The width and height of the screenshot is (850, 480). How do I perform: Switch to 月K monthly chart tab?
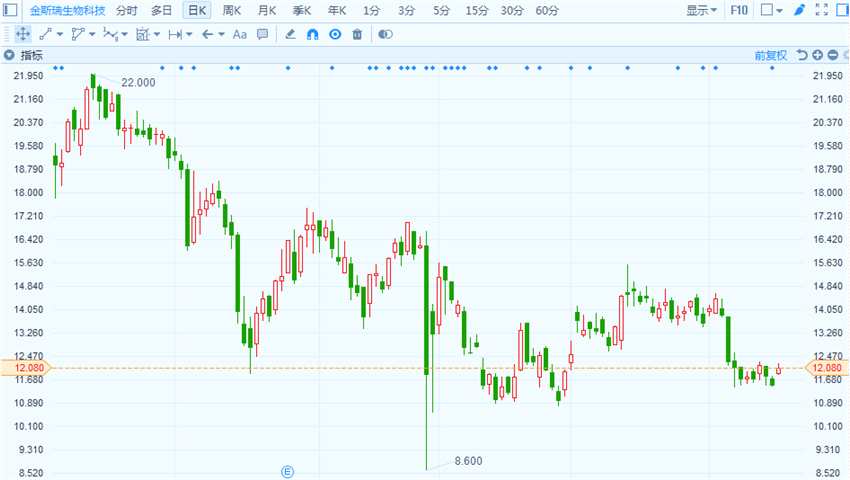tap(267, 10)
